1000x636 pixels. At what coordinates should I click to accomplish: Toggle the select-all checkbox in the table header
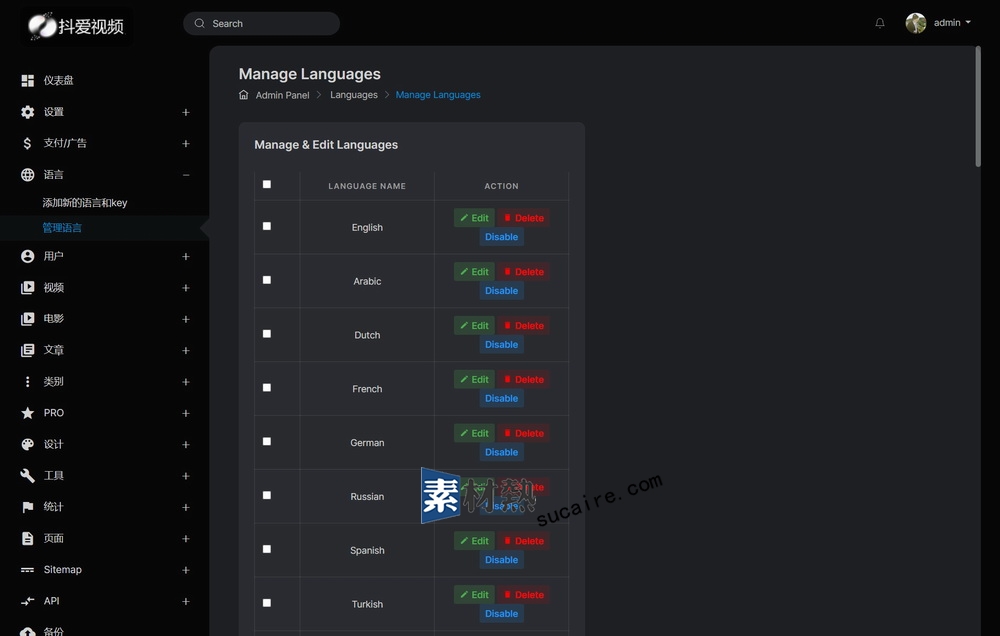(267, 184)
